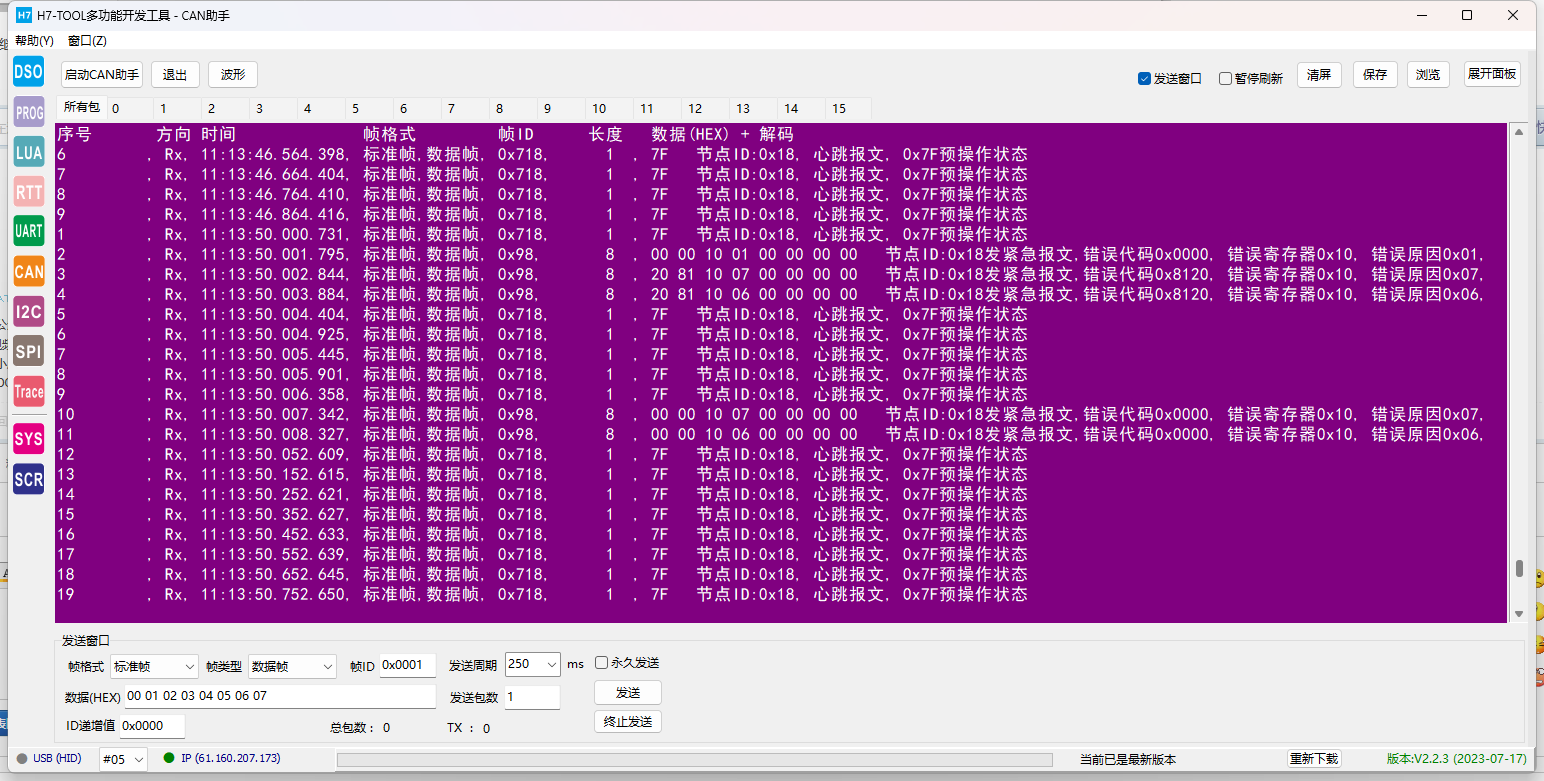Click the 序号 column header in log
Screen dimensions: 1544x781
click(74, 134)
